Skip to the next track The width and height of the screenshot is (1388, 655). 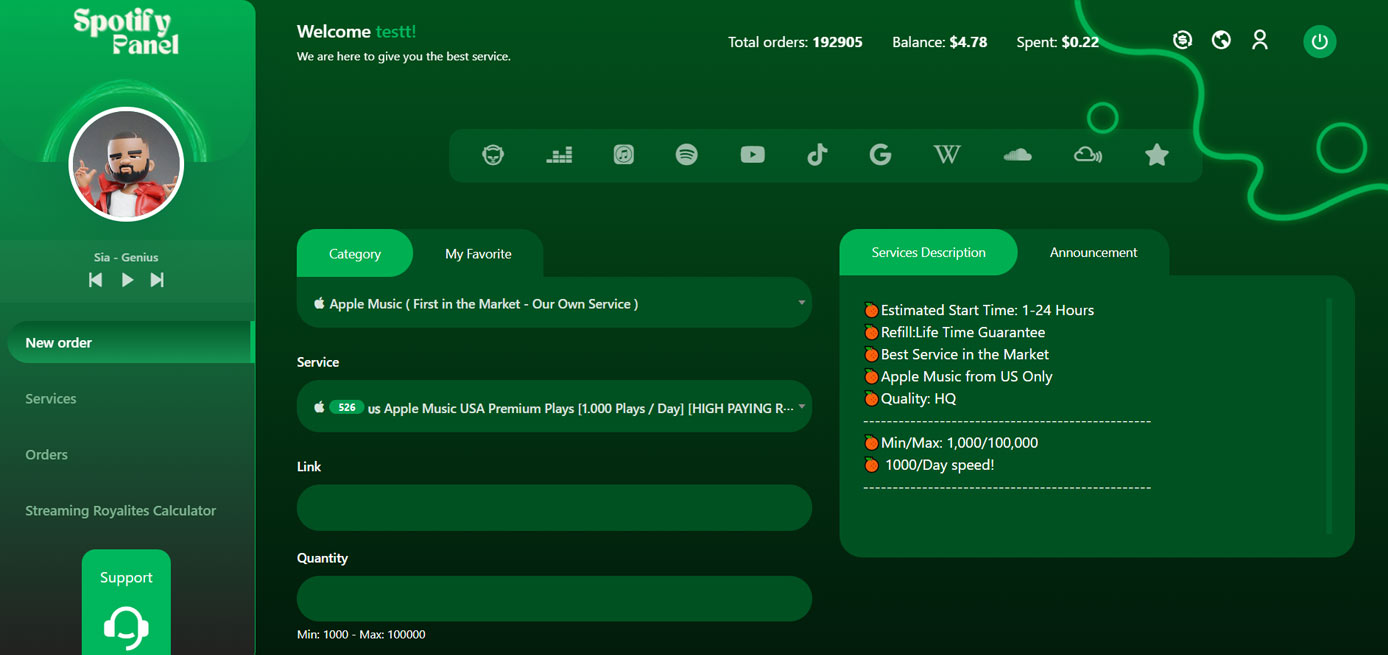click(157, 280)
